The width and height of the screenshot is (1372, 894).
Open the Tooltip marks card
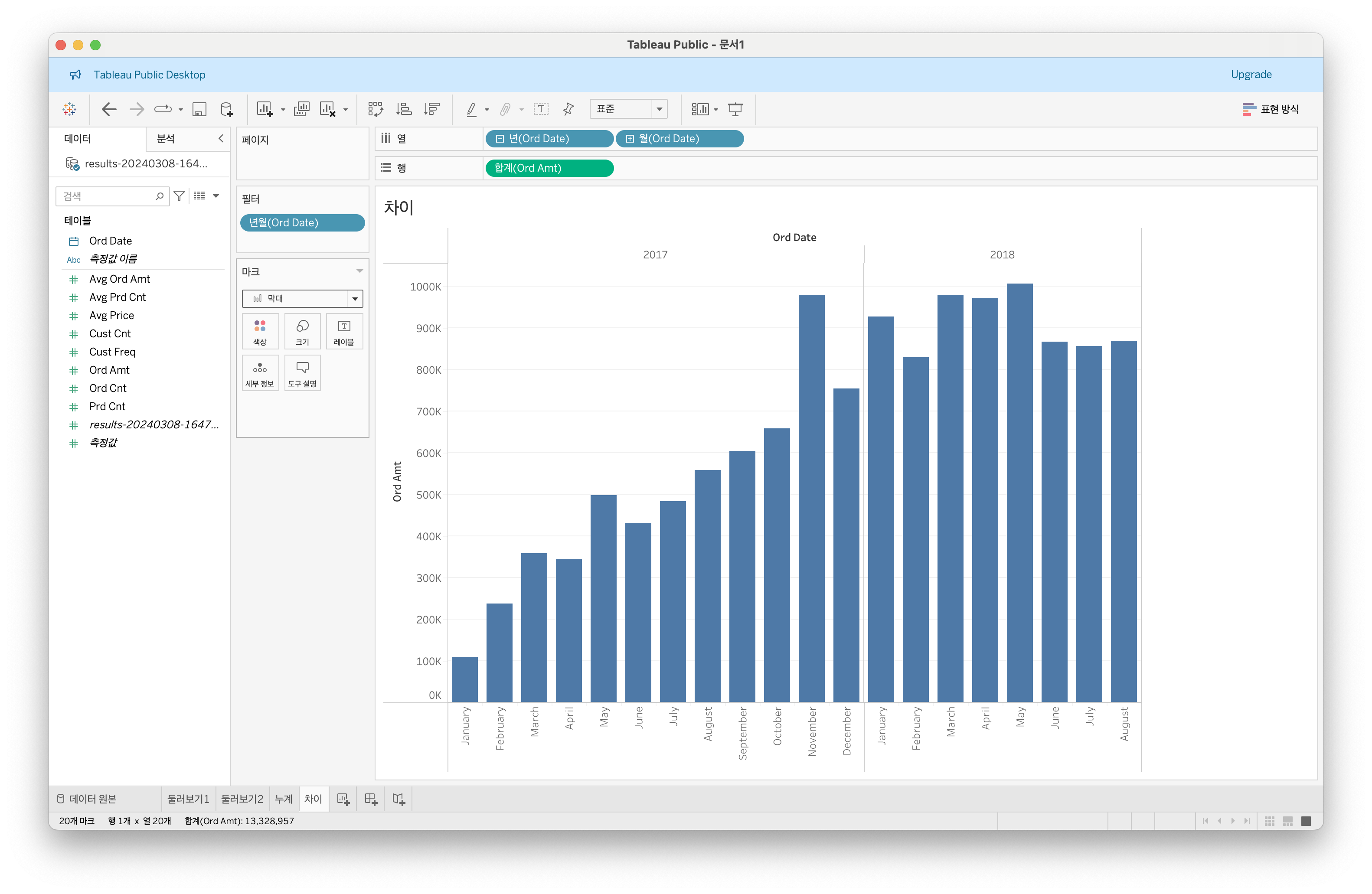pyautogui.click(x=302, y=373)
